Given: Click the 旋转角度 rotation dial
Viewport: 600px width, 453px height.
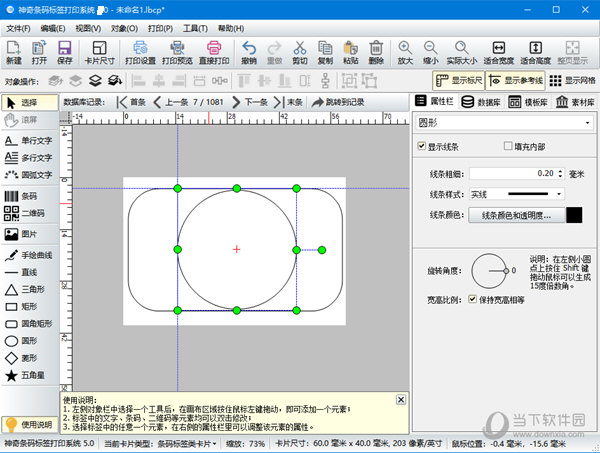Looking at the screenshot, I should click(489, 271).
